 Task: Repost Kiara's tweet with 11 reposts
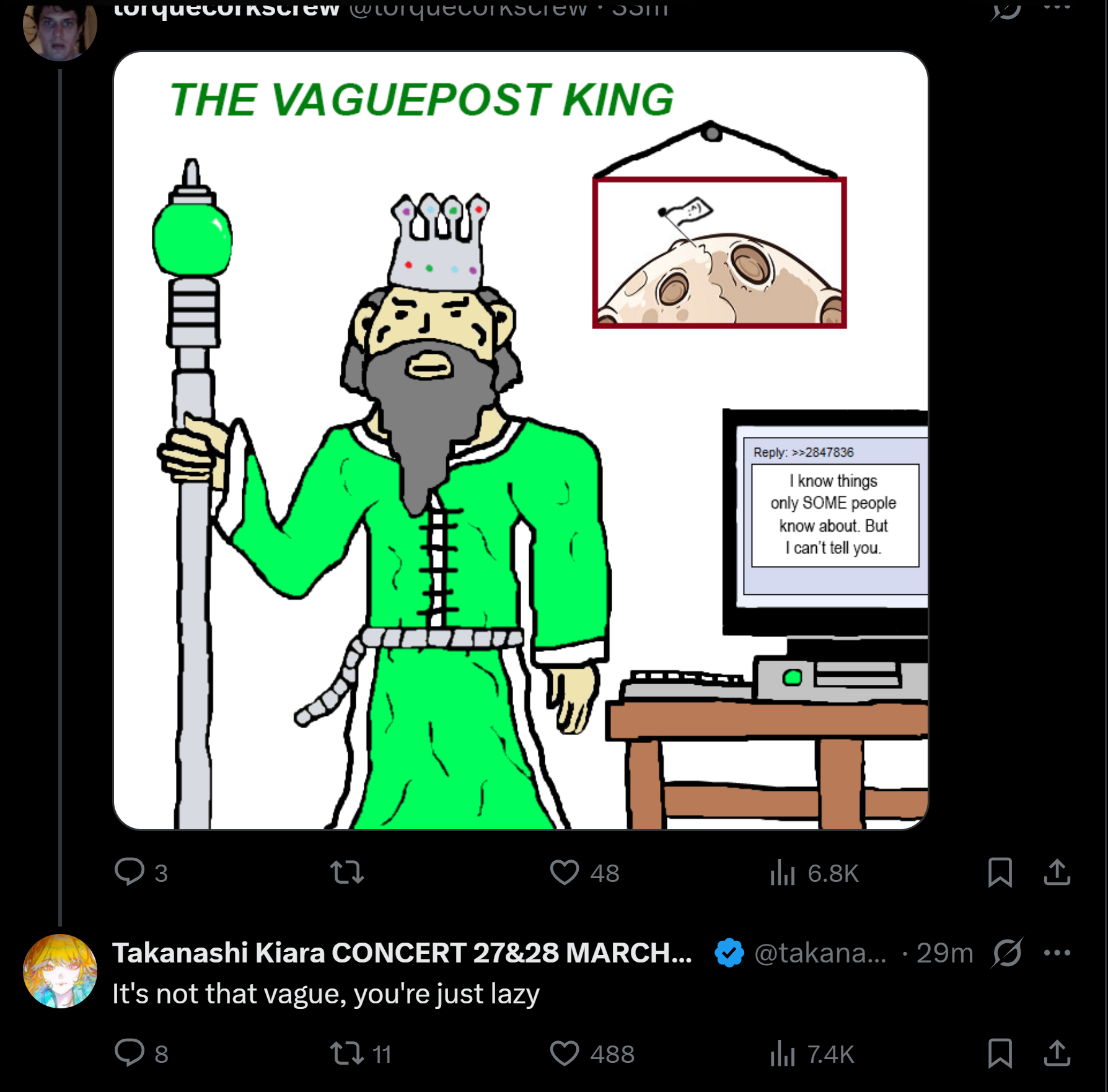(360, 1054)
